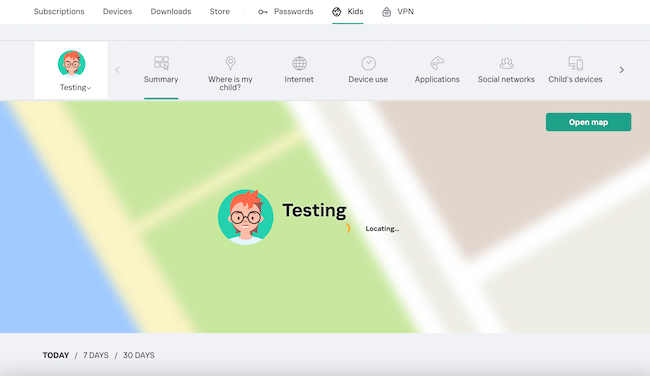Screen dimensions: 650x376
Task: Click the Testing avatar on the map
Action: pos(245,217)
